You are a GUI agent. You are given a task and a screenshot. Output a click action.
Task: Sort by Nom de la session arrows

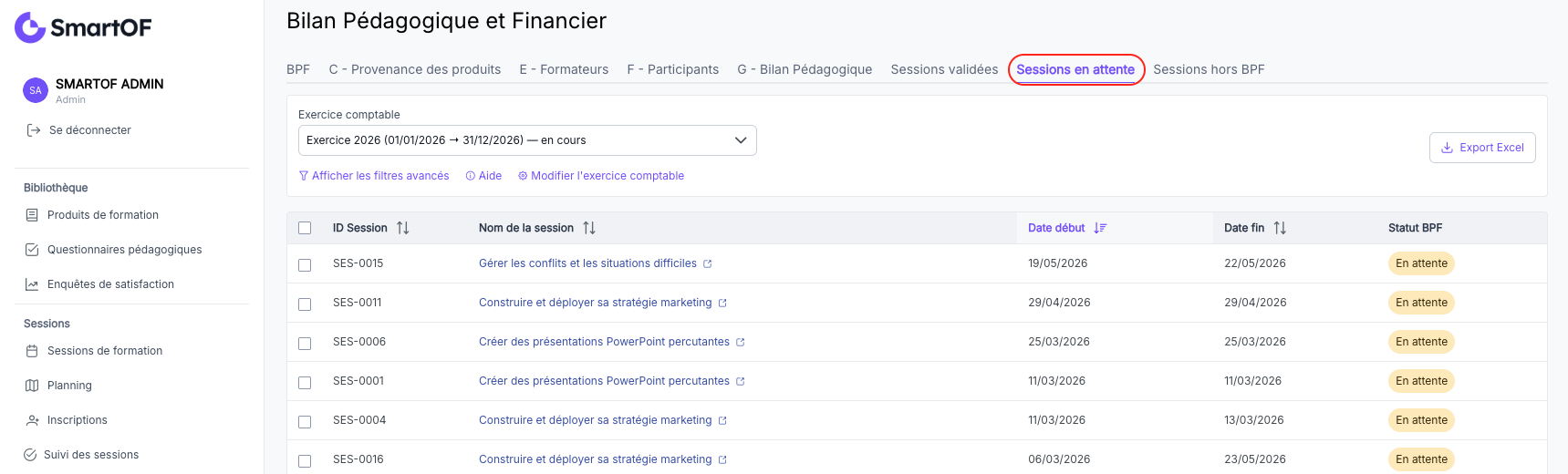(589, 228)
